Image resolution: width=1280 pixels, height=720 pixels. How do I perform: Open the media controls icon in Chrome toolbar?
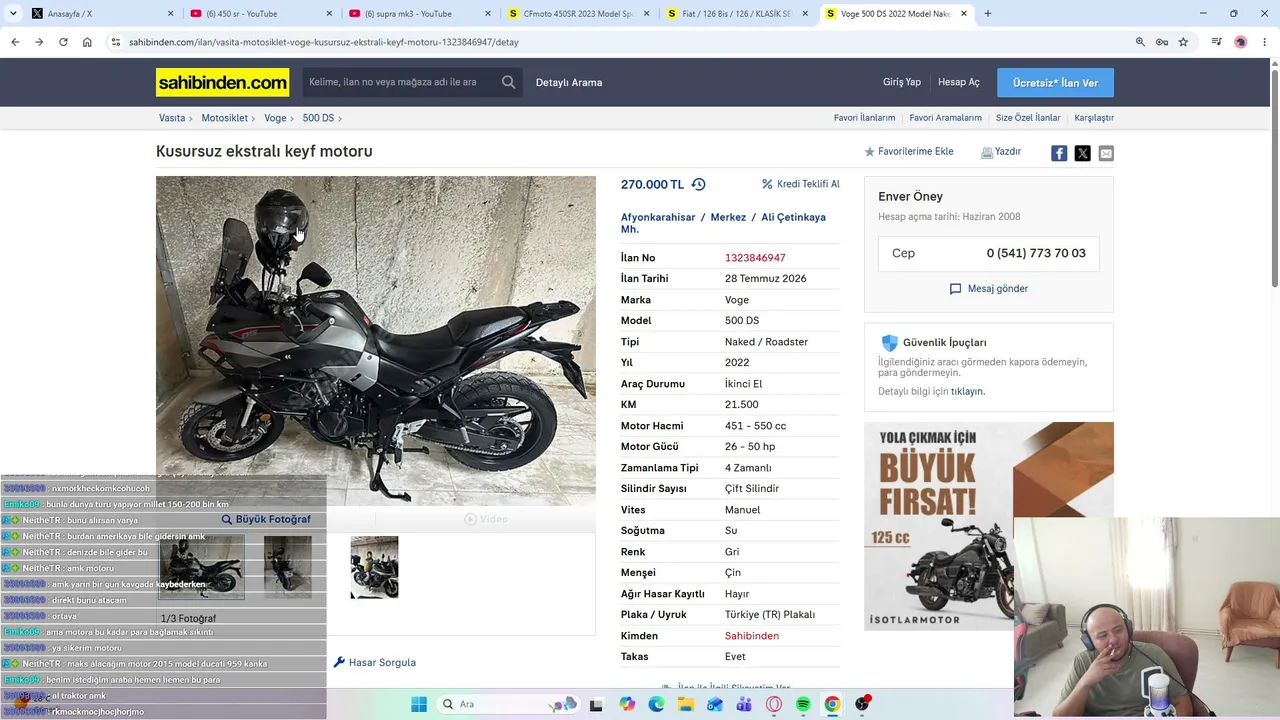pyautogui.click(x=1217, y=42)
